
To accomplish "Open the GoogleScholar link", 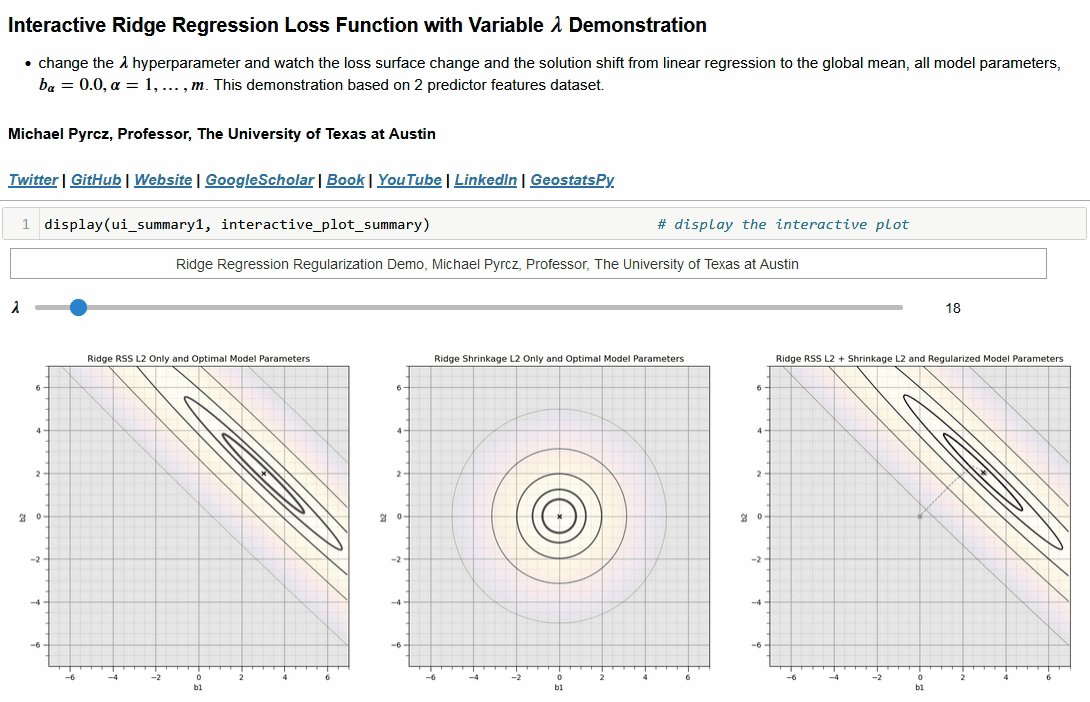I will tap(259, 180).
